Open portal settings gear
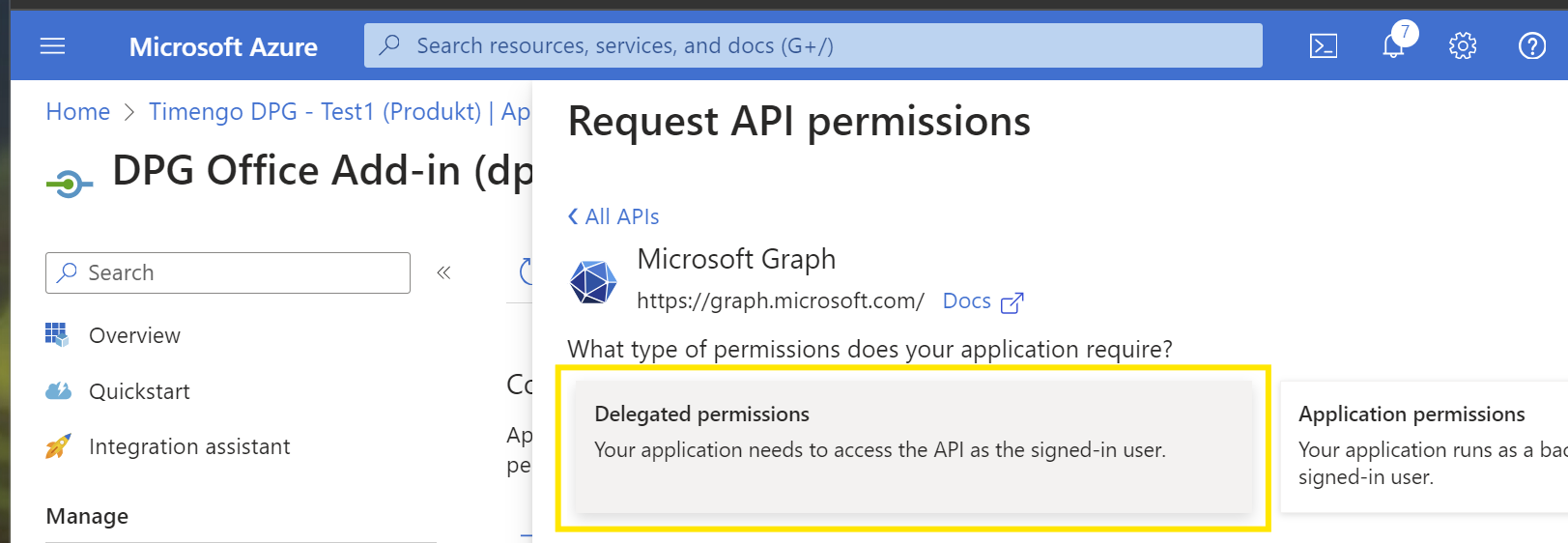Viewport: 1568px width, 543px height. coord(1462,46)
